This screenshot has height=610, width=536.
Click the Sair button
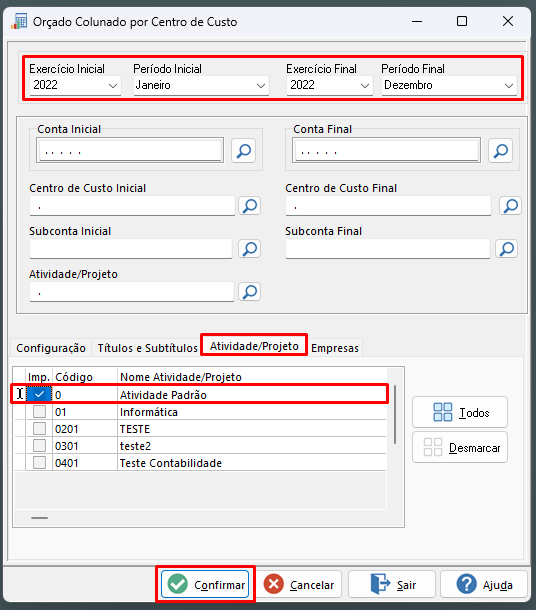[x=392, y=584]
